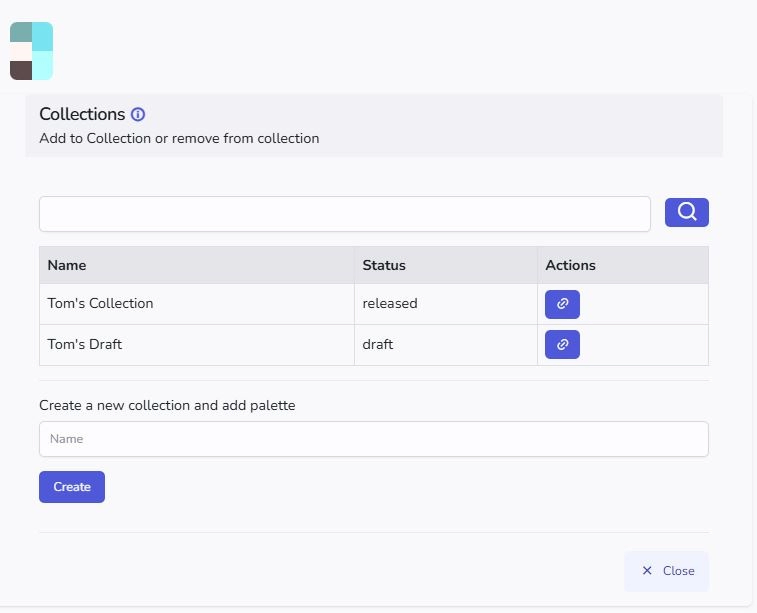
Task: Link palette to Tom's Collection
Action: point(562,304)
